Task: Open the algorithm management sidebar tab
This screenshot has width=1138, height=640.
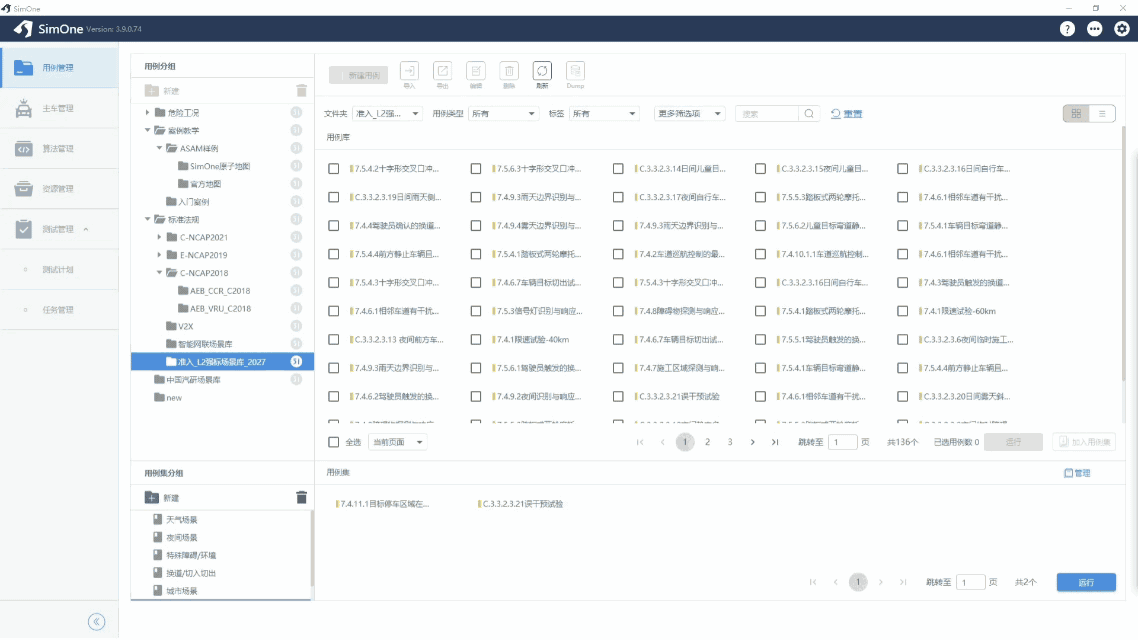Action: pyautogui.click(x=59, y=149)
